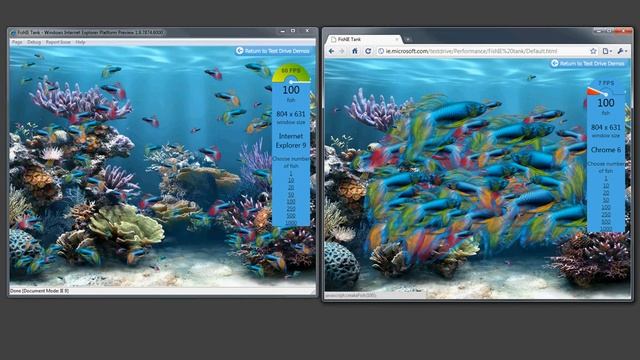The height and width of the screenshot is (360, 640).
Task: Choose 500 fish in the IE window
Action: (x=291, y=216)
